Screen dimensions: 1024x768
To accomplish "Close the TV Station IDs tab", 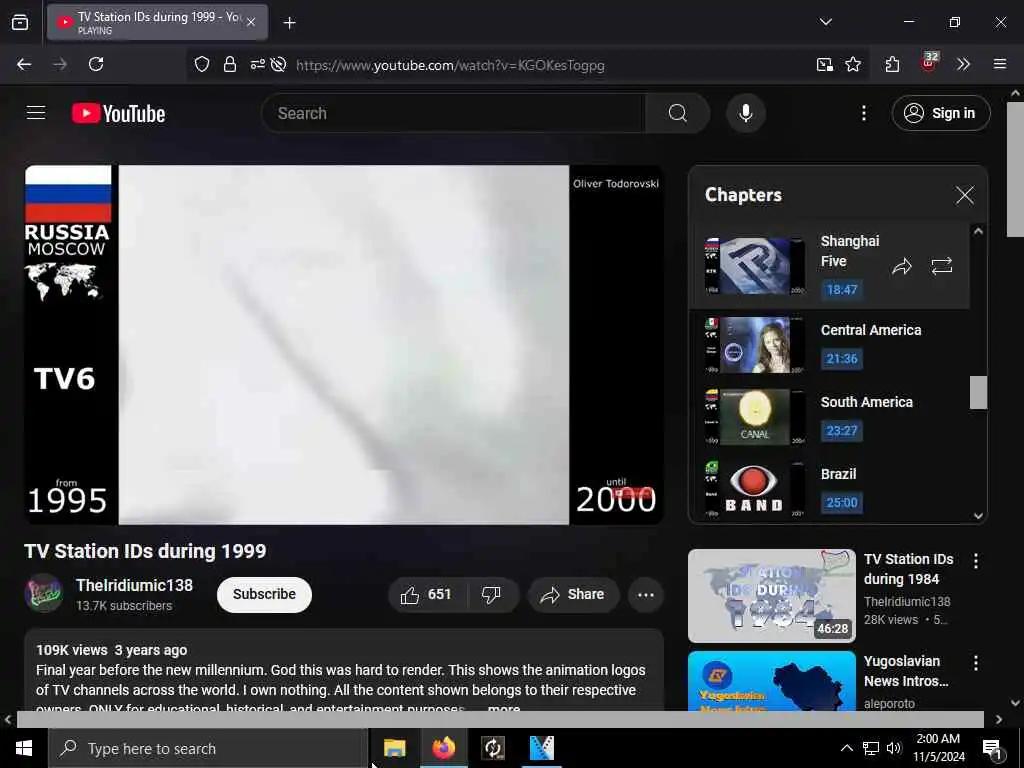I will tap(251, 22).
